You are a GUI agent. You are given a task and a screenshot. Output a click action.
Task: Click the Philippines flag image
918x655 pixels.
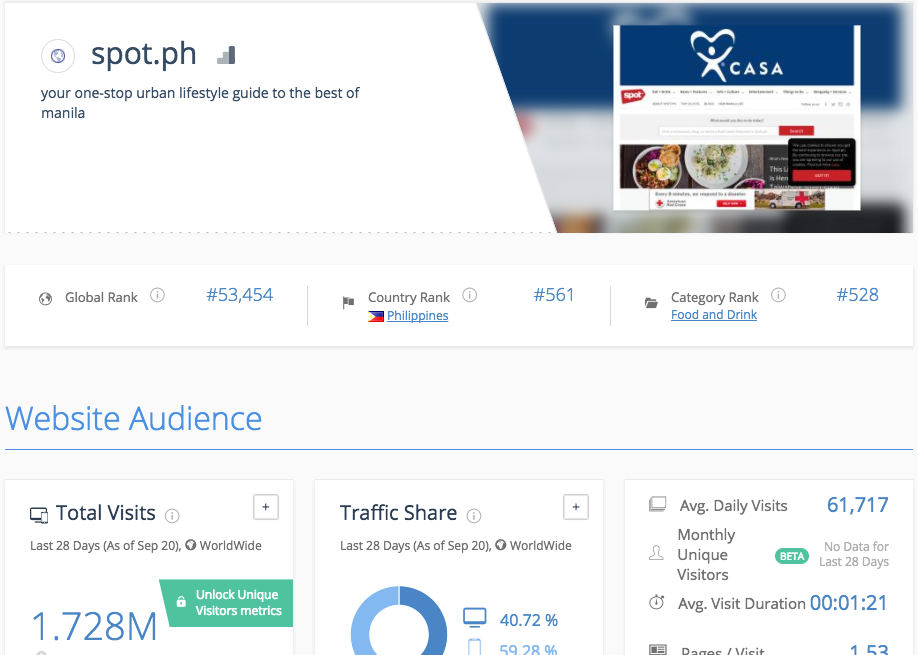(x=376, y=317)
